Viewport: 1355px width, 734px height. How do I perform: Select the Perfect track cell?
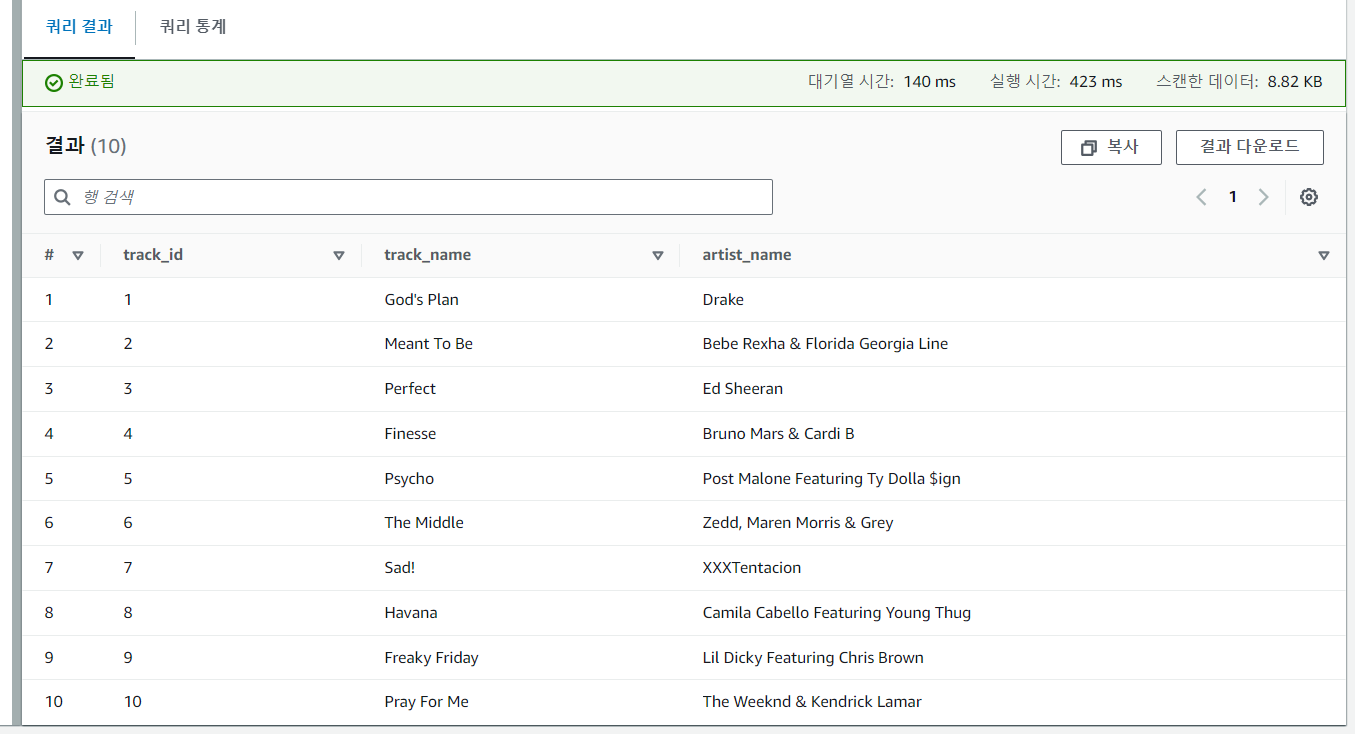tap(410, 389)
